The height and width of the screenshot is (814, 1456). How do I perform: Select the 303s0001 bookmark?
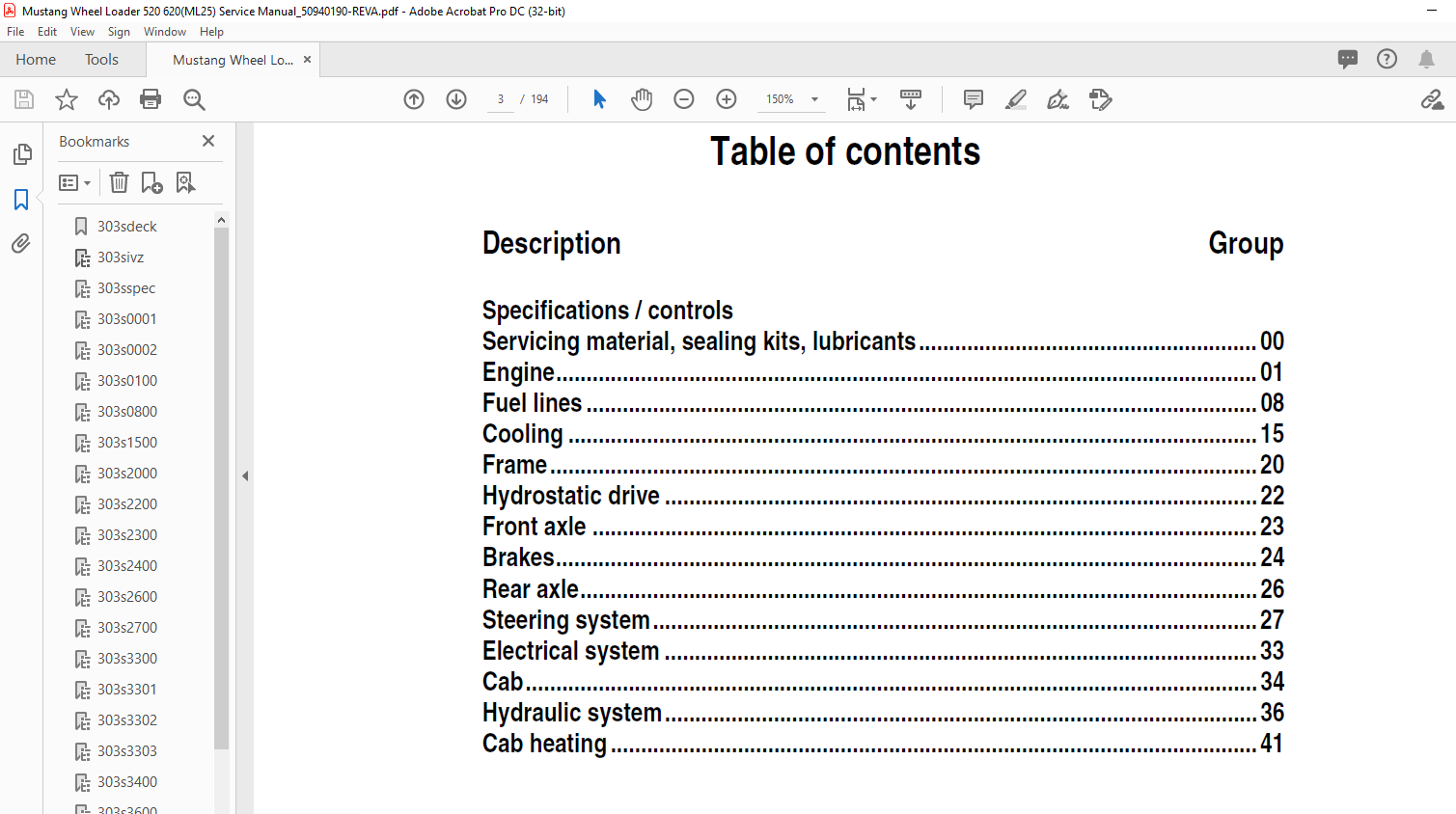click(x=126, y=319)
